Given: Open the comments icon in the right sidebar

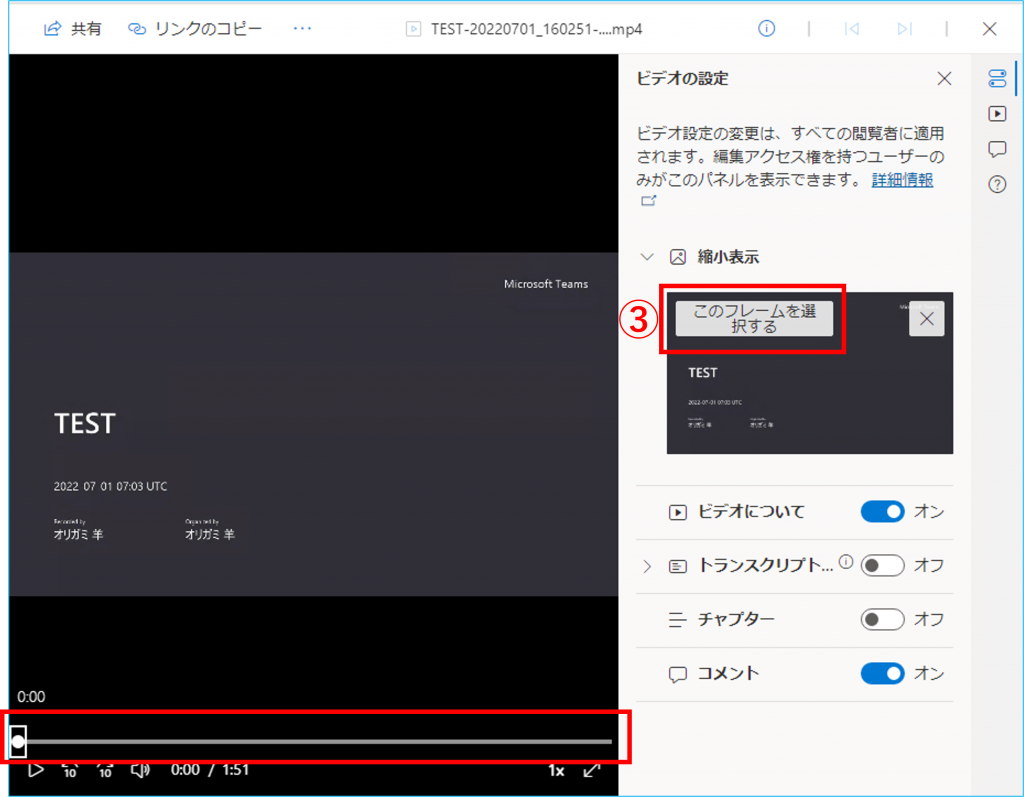Looking at the screenshot, I should [996, 149].
